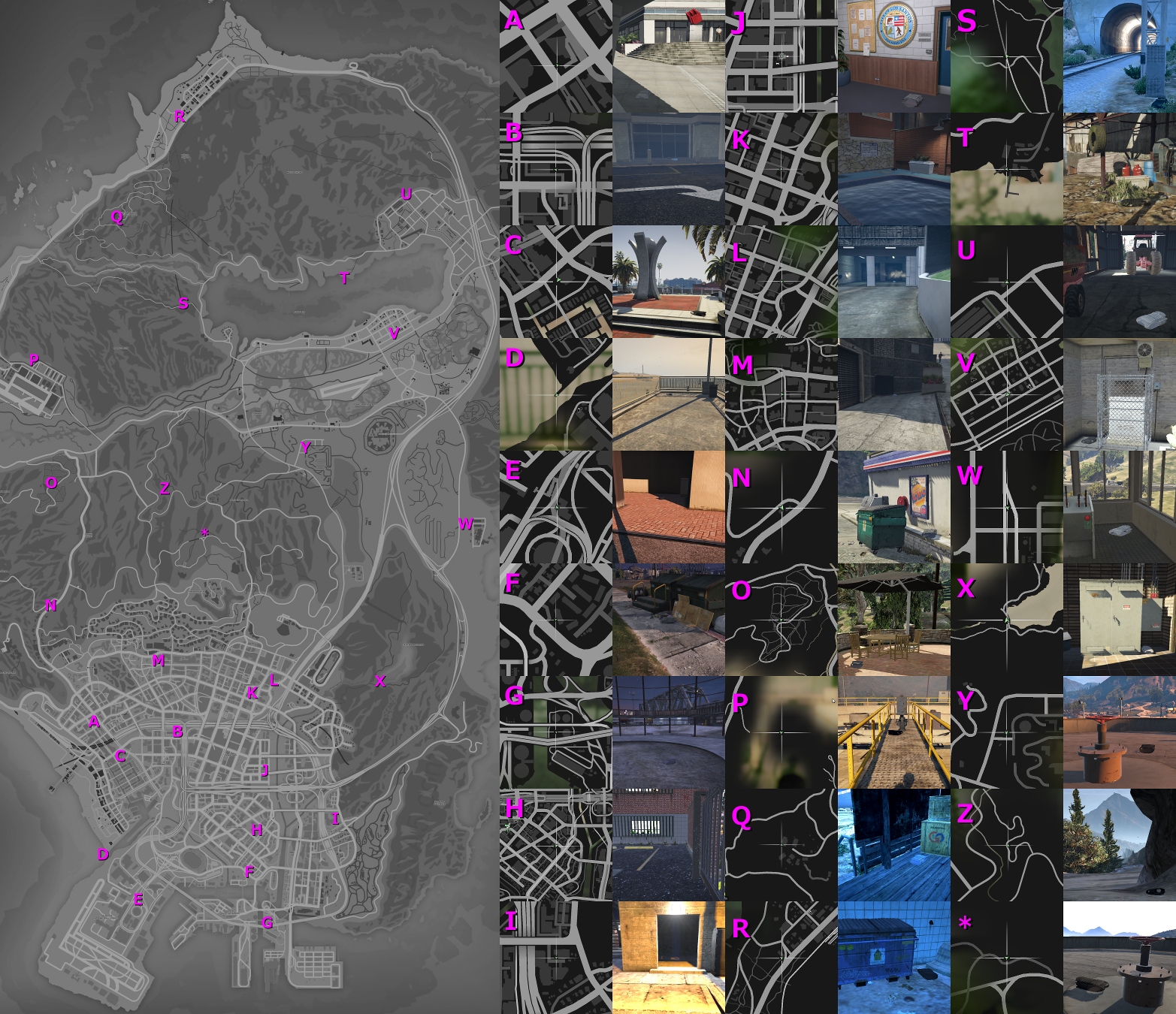Click the blue dumpster photo for R

pyautogui.click(x=893, y=958)
